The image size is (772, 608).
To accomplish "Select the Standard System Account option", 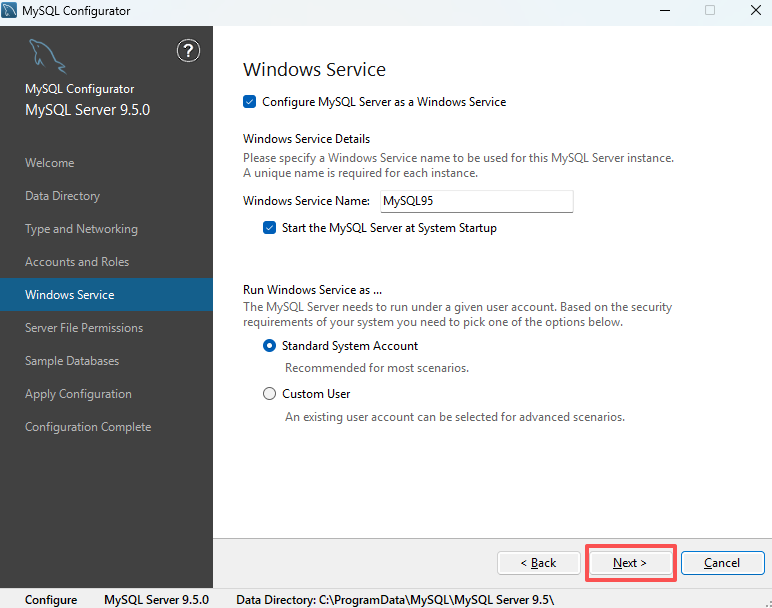I will click(269, 346).
